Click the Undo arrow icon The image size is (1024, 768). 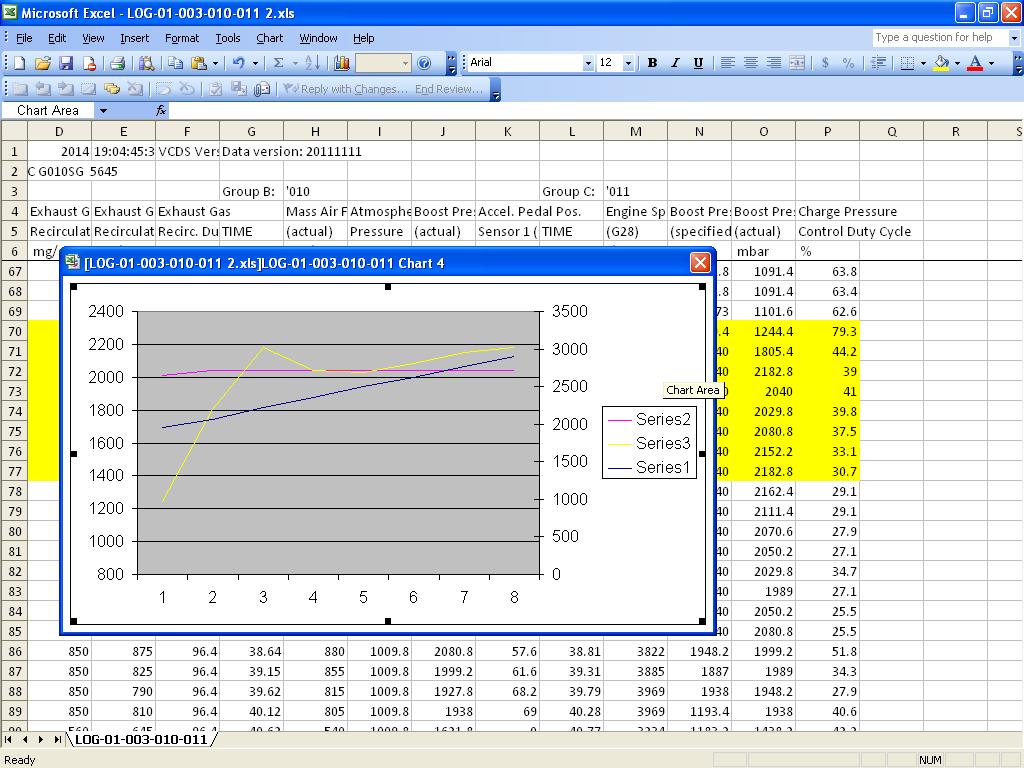click(238, 63)
